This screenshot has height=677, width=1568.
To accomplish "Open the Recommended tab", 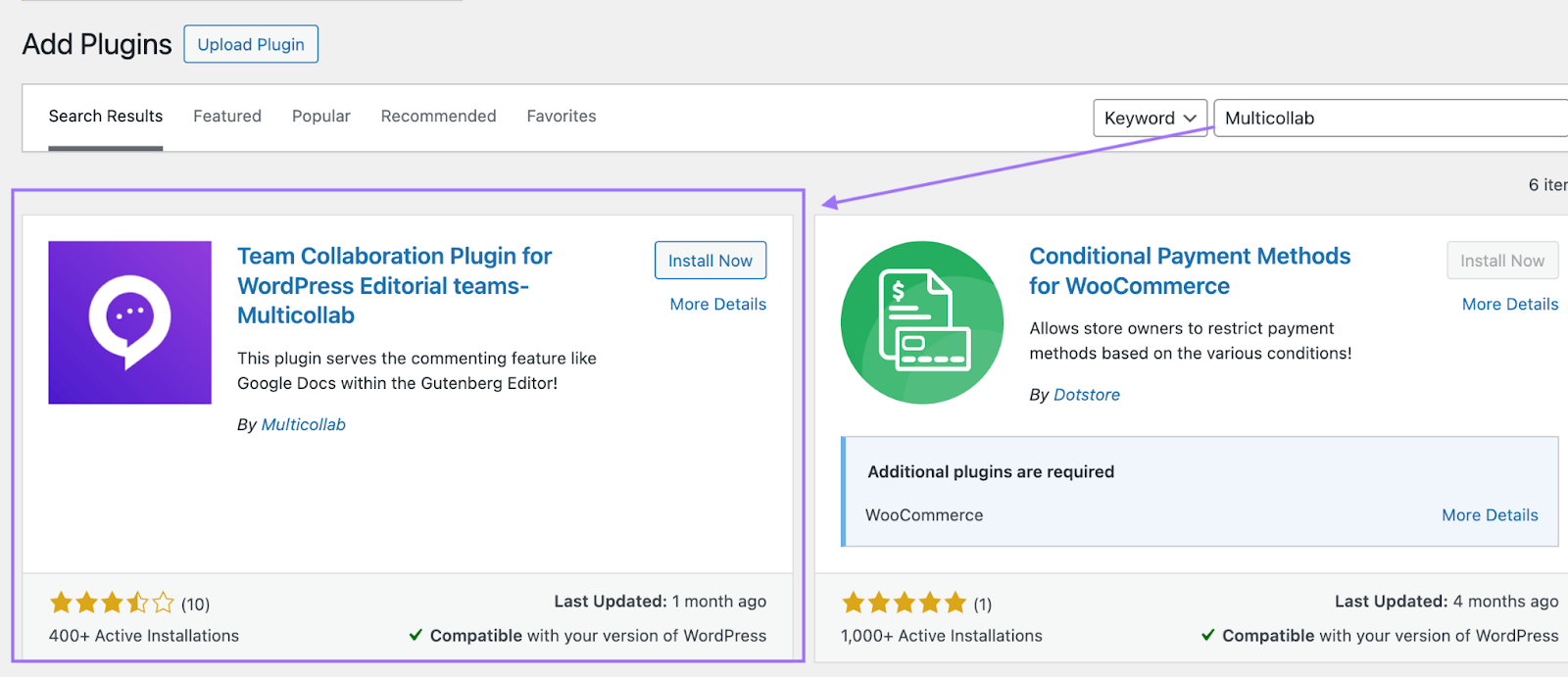I will click(439, 116).
